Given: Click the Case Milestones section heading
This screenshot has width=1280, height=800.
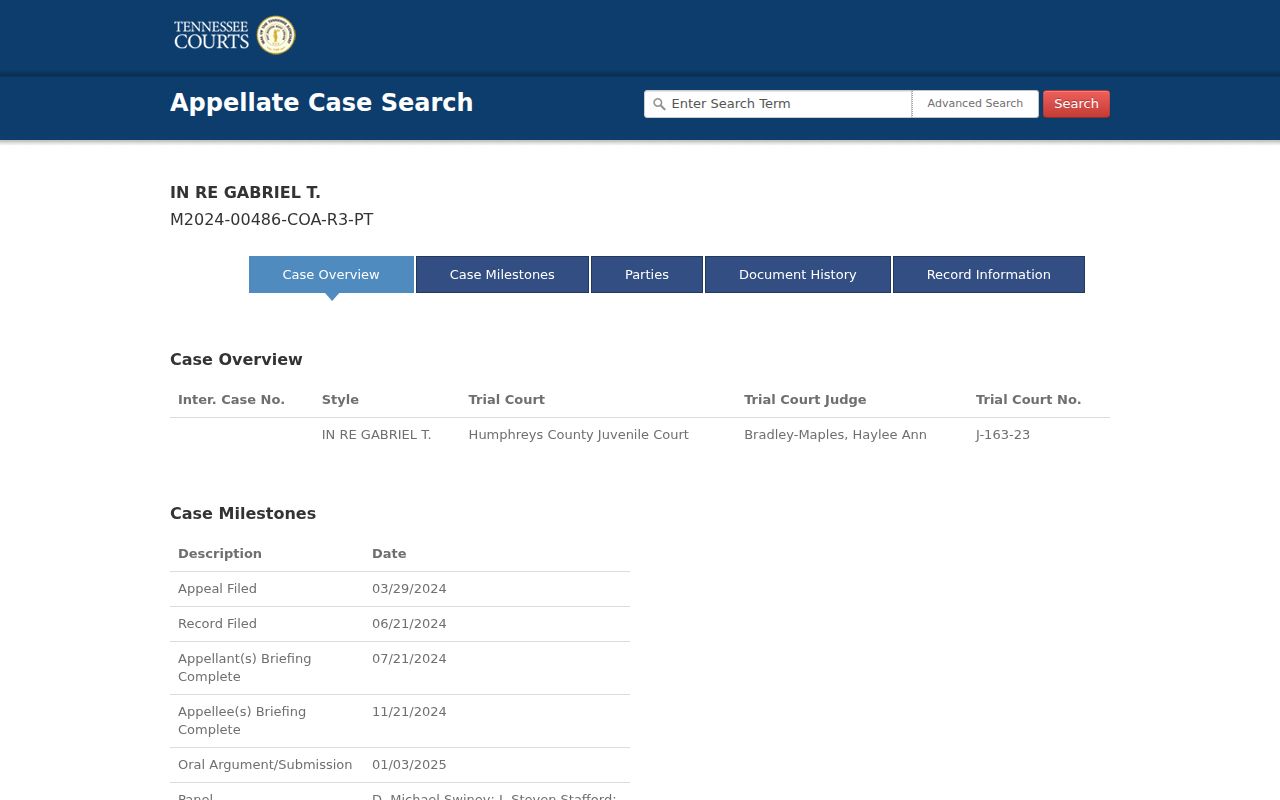Looking at the screenshot, I should click(x=243, y=514).
